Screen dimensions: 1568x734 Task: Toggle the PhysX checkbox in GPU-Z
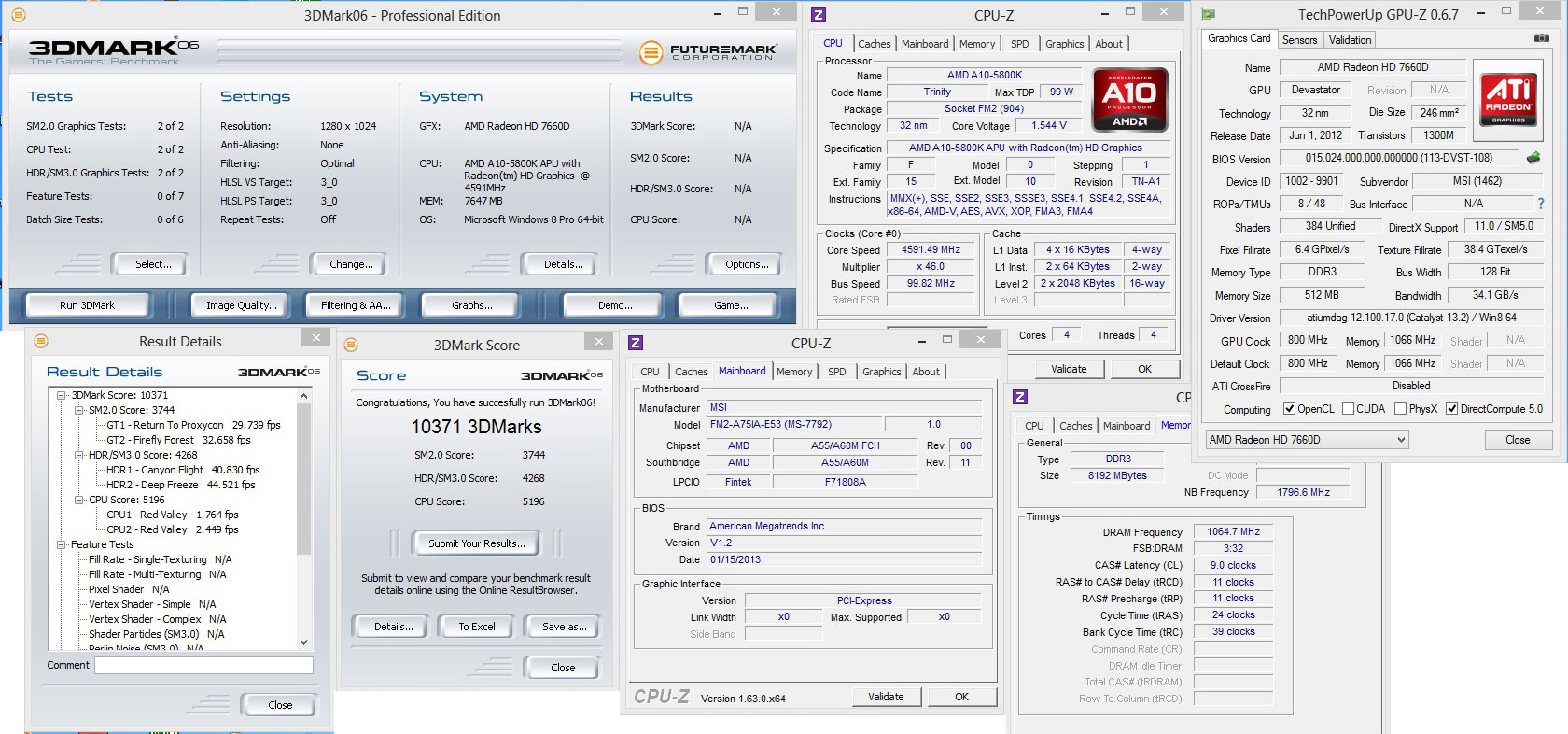tap(1400, 409)
